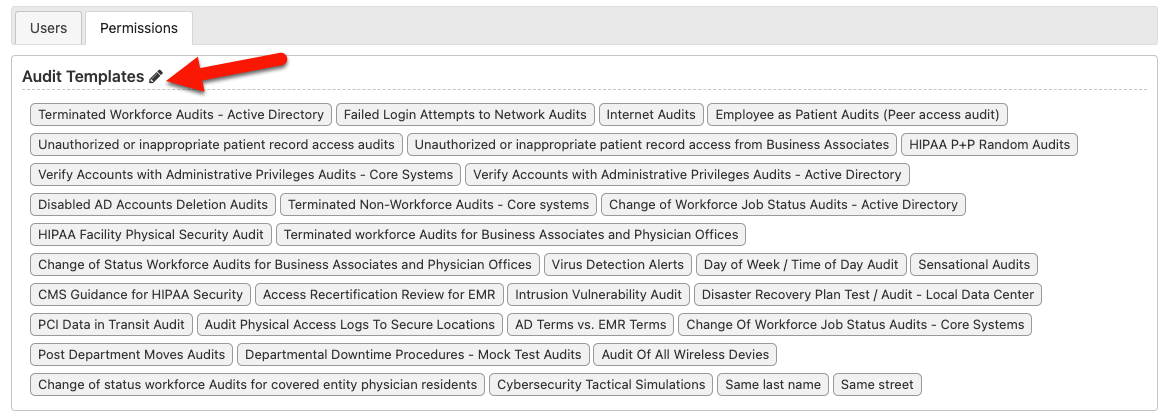Image resolution: width=1166 pixels, height=419 pixels.
Task: Select Intrusion Vulnerability Audit tag
Action: [x=599, y=294]
